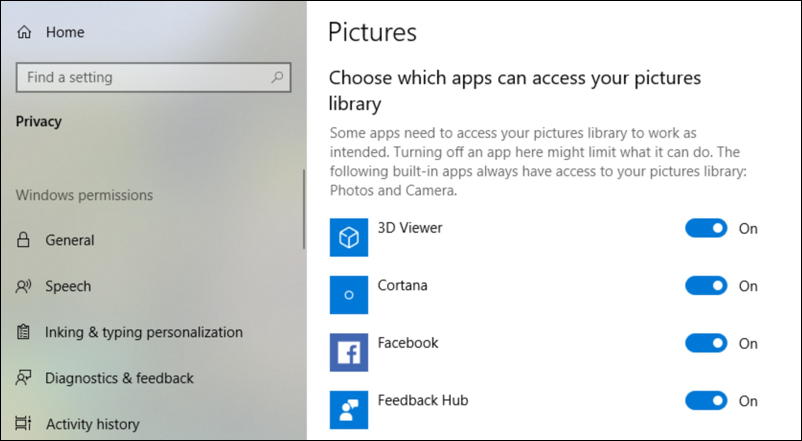Click the Diagnostics & feedback icon
The image size is (802, 441).
click(24, 378)
